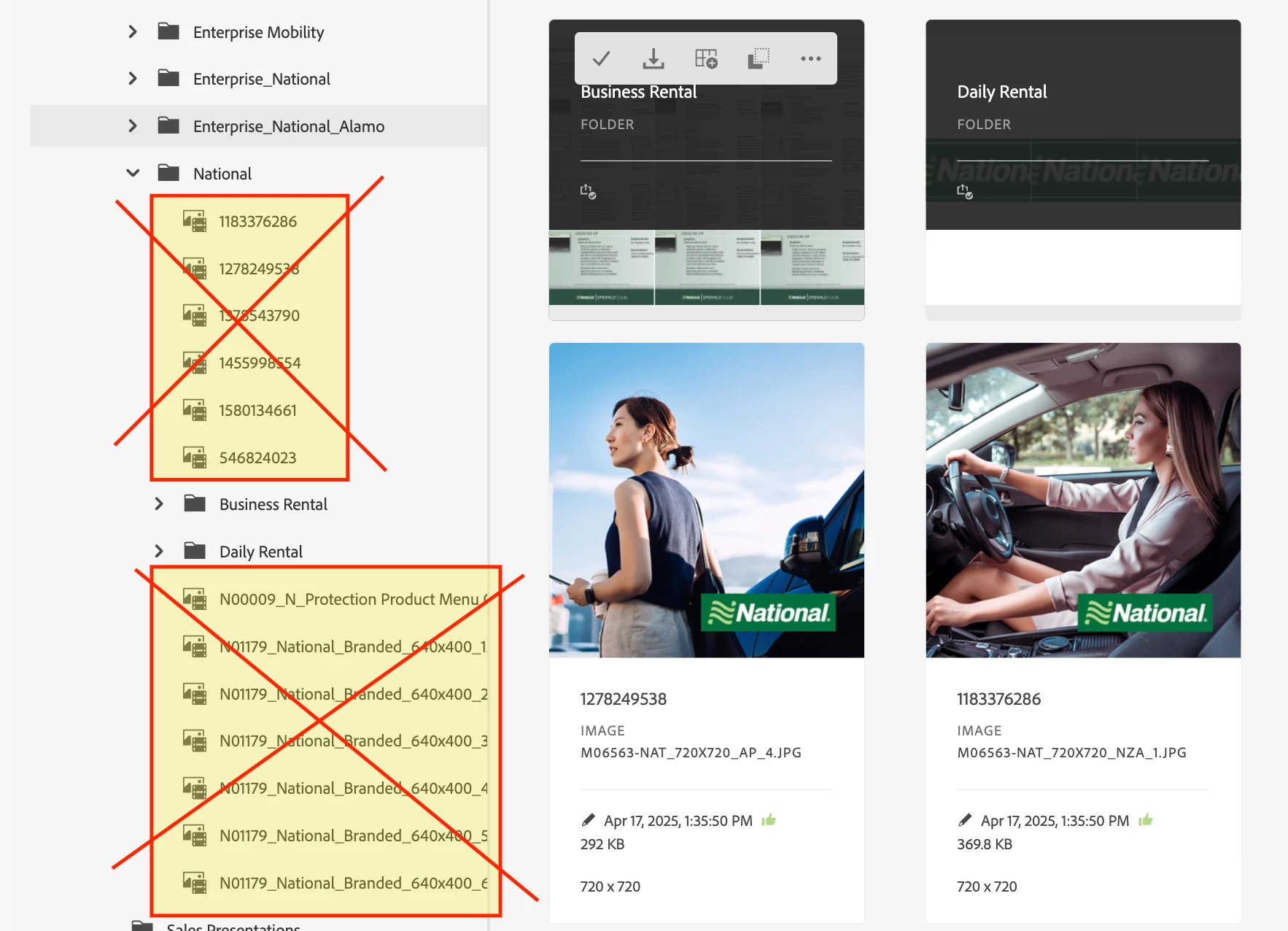Click the Business Rental card document thumbnails strip
The height and width of the screenshot is (931, 1288).
click(x=707, y=268)
